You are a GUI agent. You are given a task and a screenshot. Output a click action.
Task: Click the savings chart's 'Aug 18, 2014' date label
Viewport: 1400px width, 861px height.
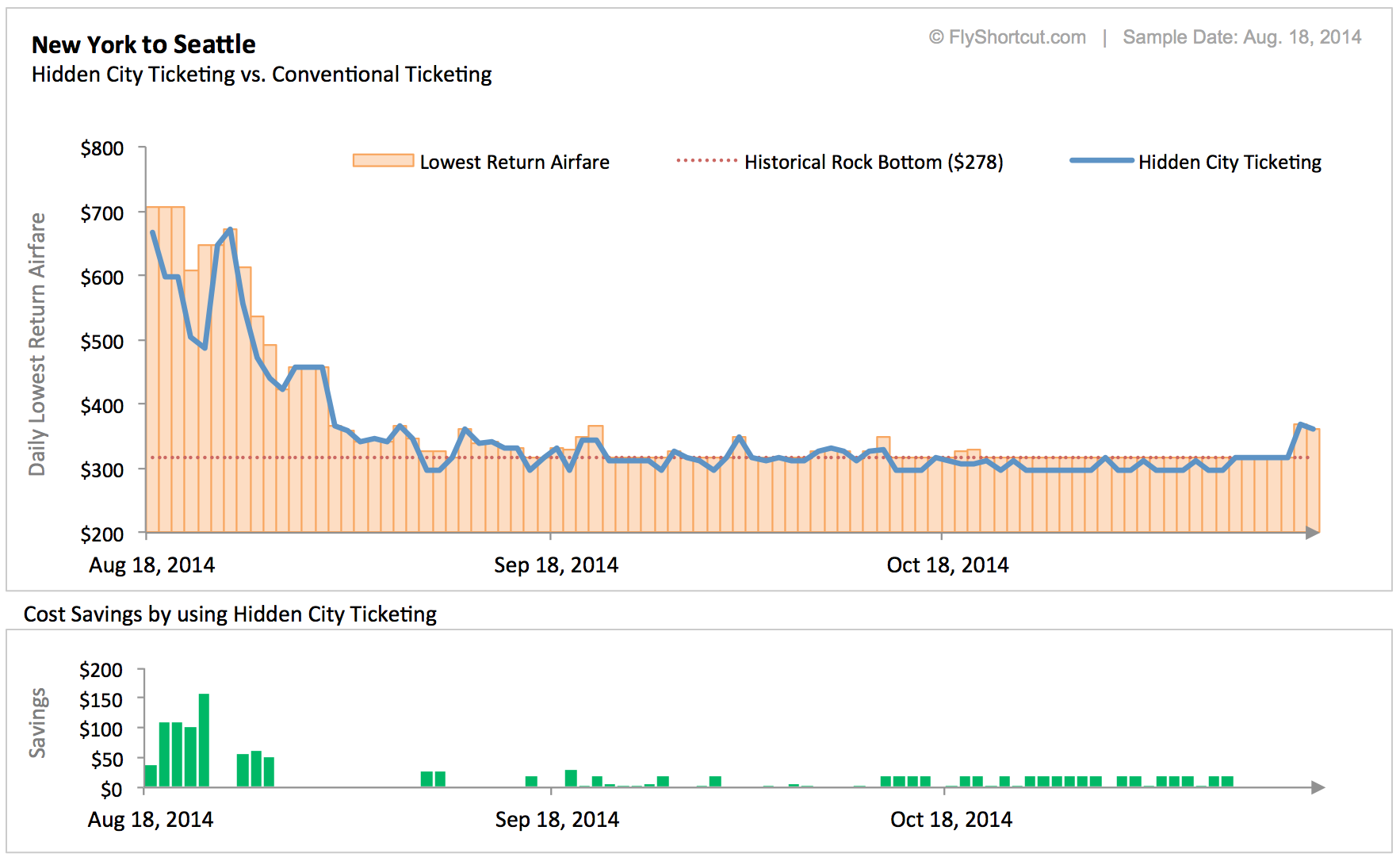tap(151, 819)
